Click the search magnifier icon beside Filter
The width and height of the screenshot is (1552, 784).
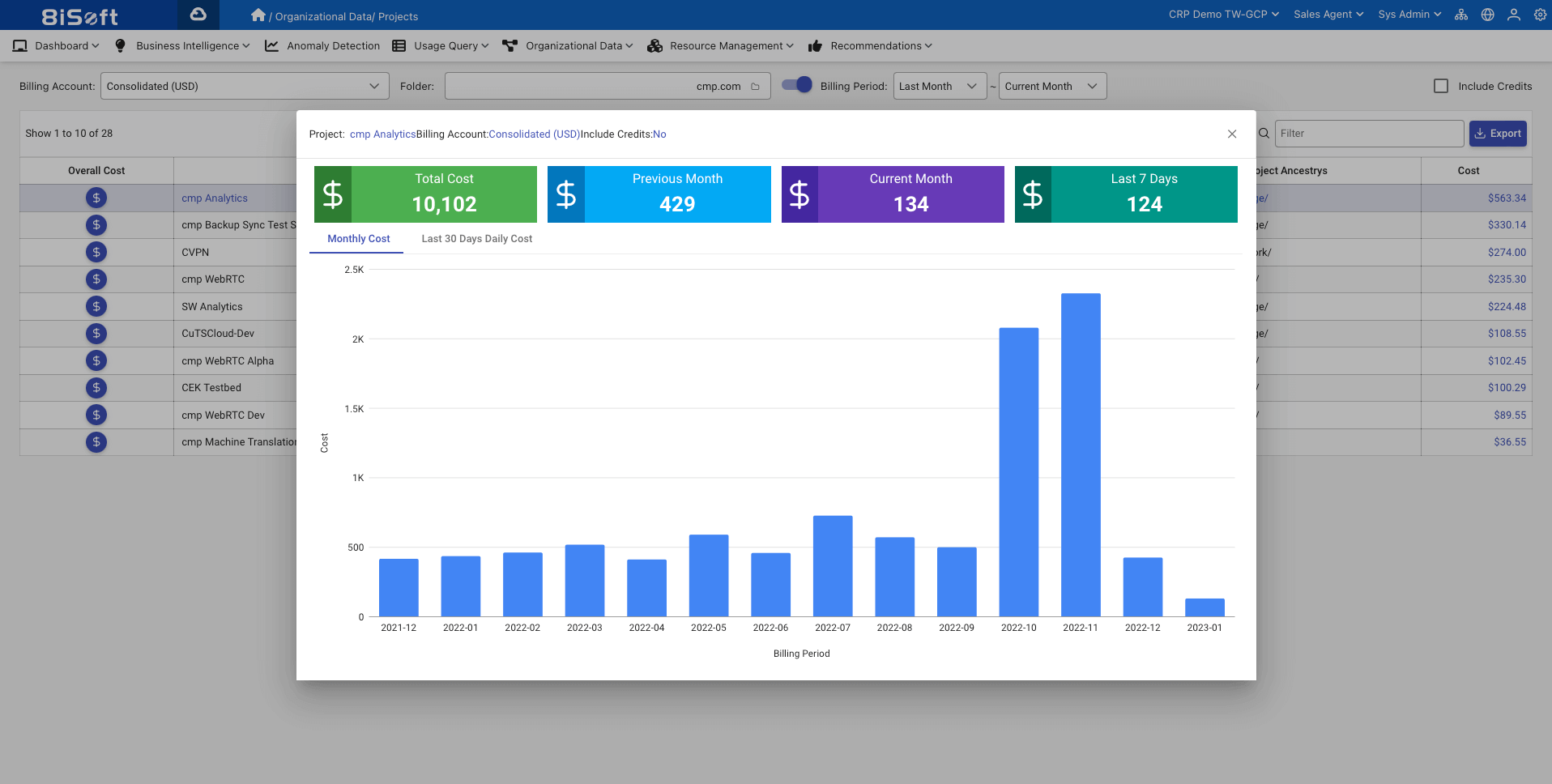[x=1264, y=134]
